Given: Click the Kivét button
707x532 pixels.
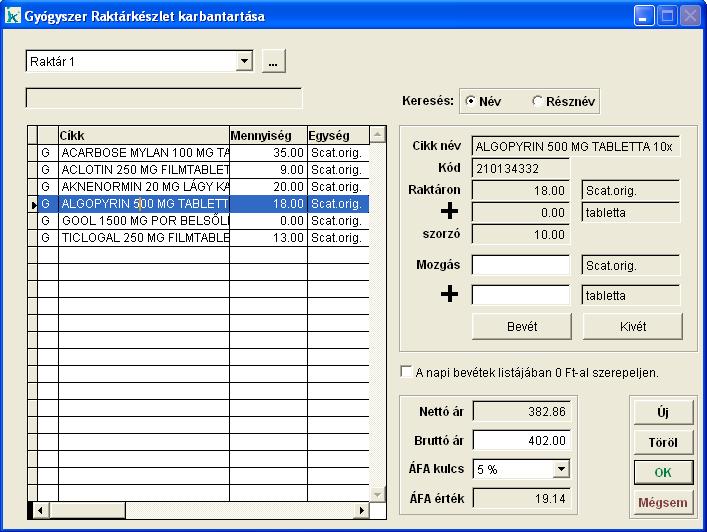Looking at the screenshot, I should 632,326.
